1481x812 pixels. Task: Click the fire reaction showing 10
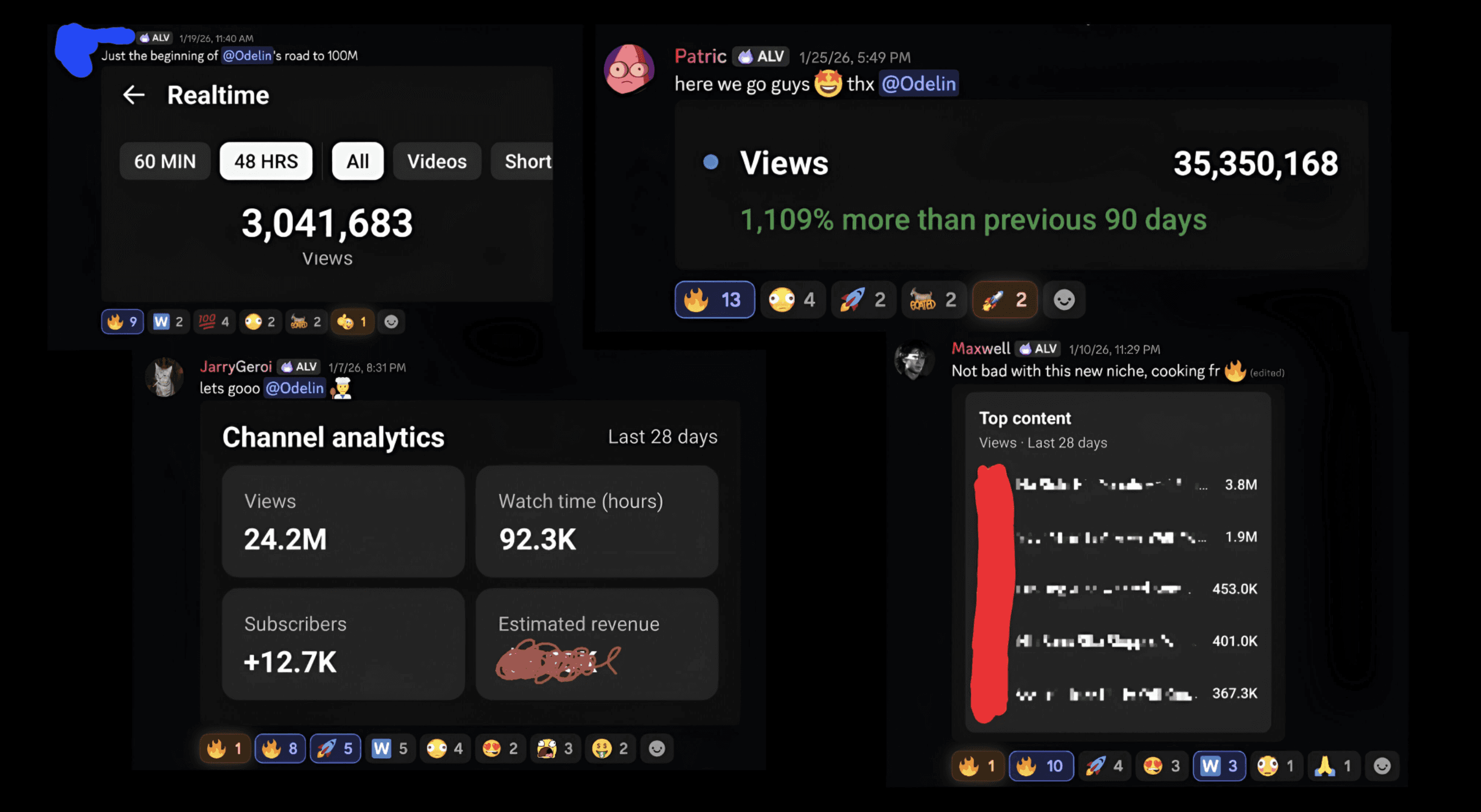pos(1041,765)
